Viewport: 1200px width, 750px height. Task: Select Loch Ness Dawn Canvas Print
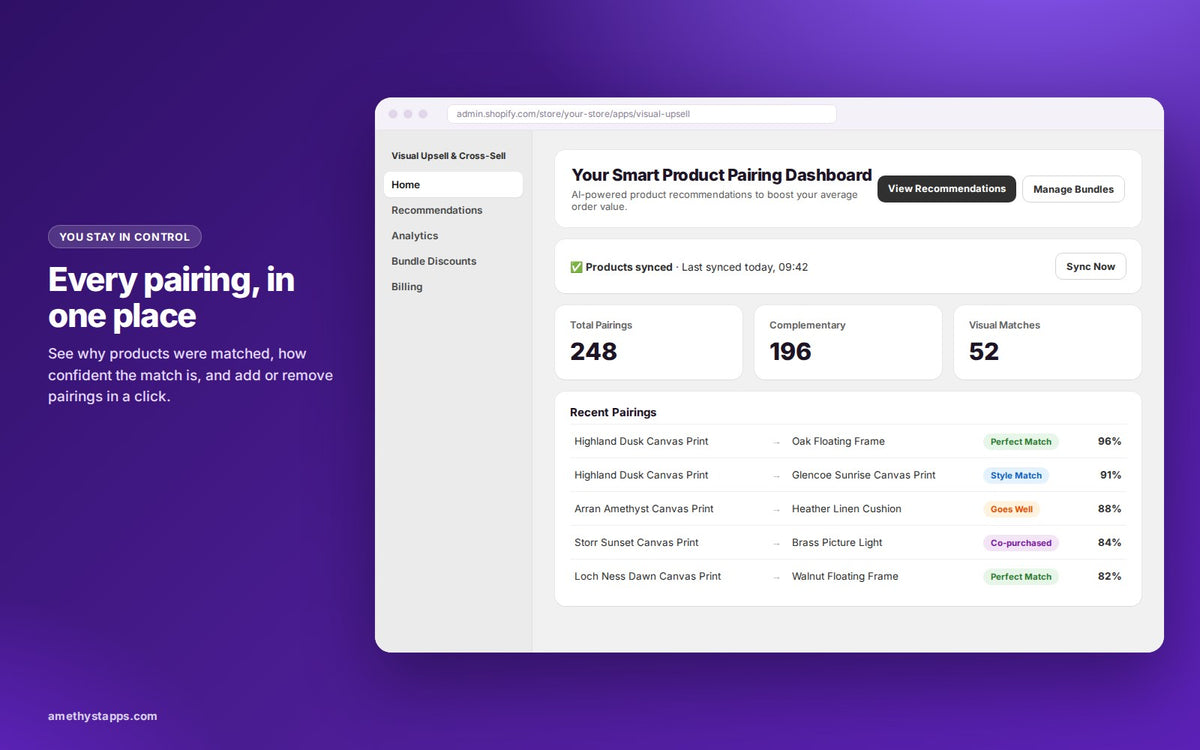coord(648,577)
